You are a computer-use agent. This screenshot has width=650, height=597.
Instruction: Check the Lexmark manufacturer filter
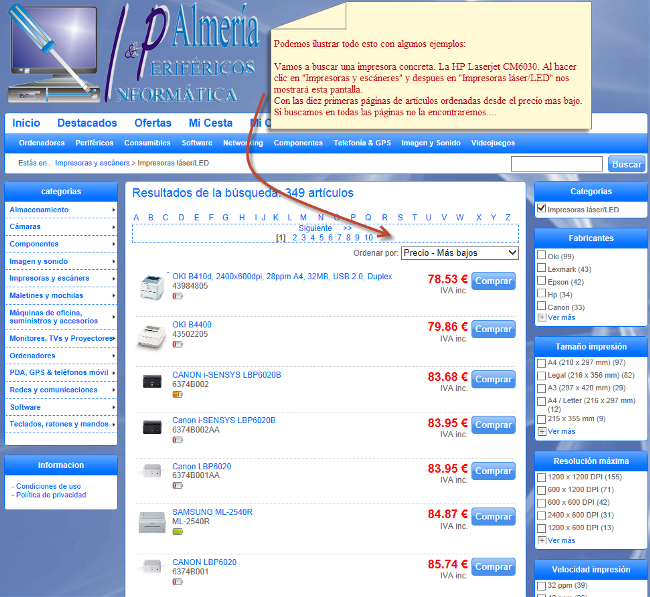click(x=542, y=269)
